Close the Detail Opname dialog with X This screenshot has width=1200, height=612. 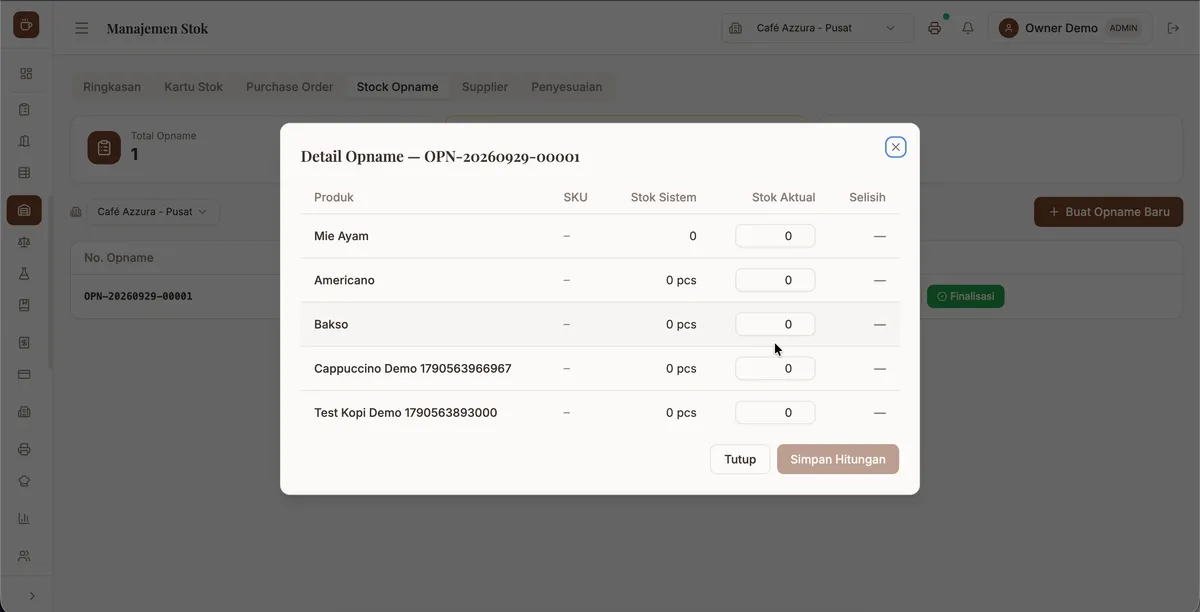(895, 147)
